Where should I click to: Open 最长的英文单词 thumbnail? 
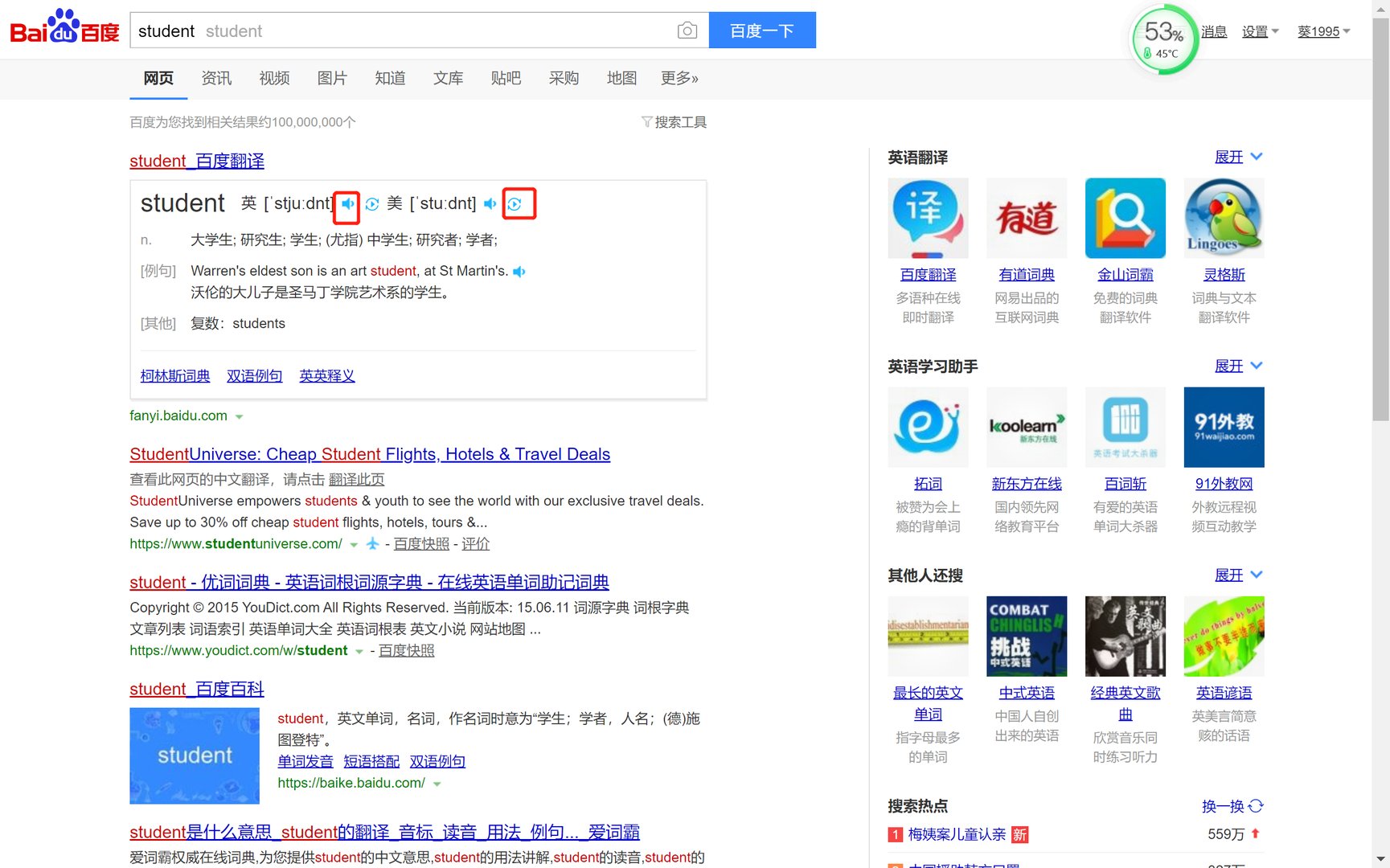928,636
